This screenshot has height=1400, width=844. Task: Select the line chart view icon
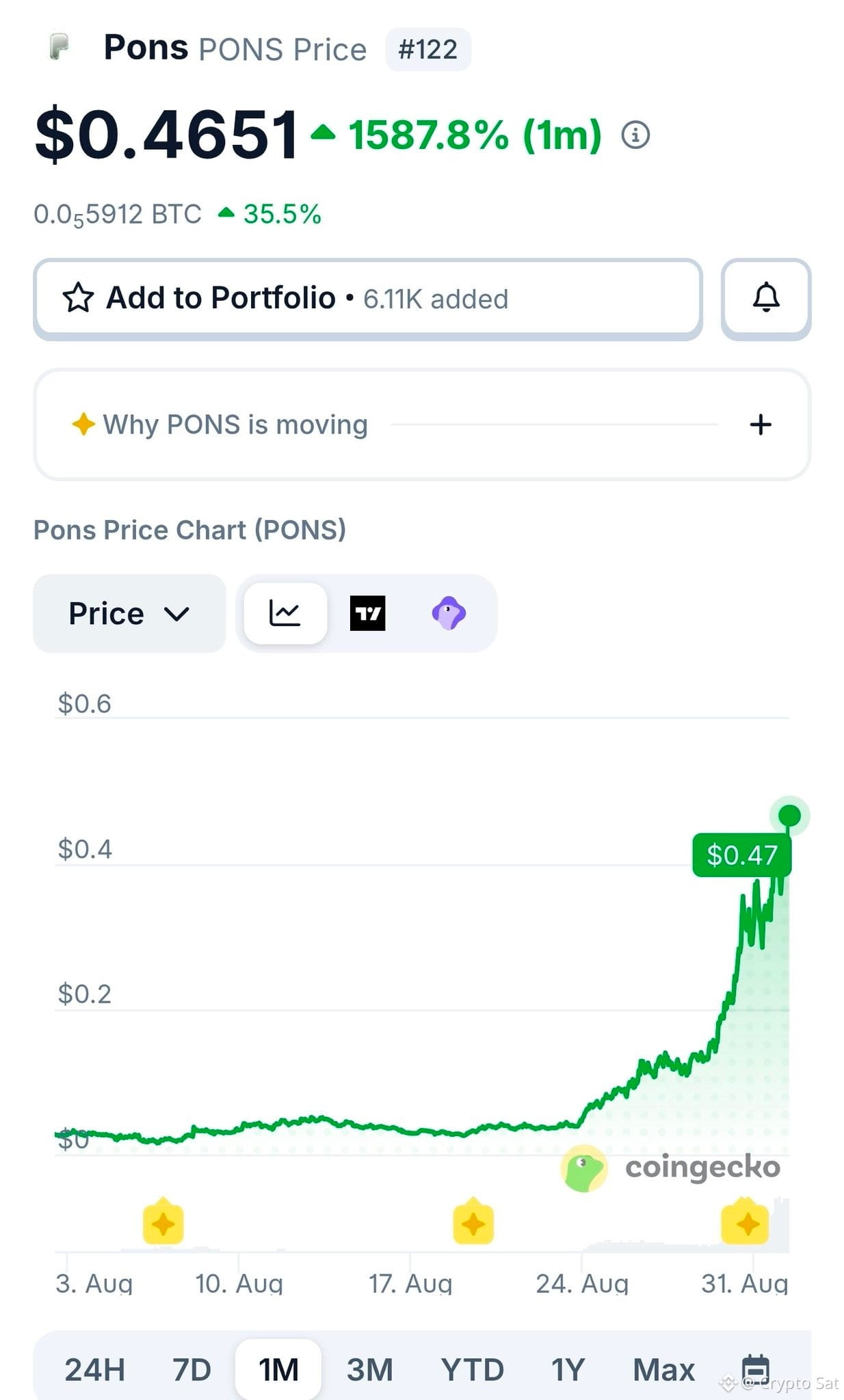(285, 613)
